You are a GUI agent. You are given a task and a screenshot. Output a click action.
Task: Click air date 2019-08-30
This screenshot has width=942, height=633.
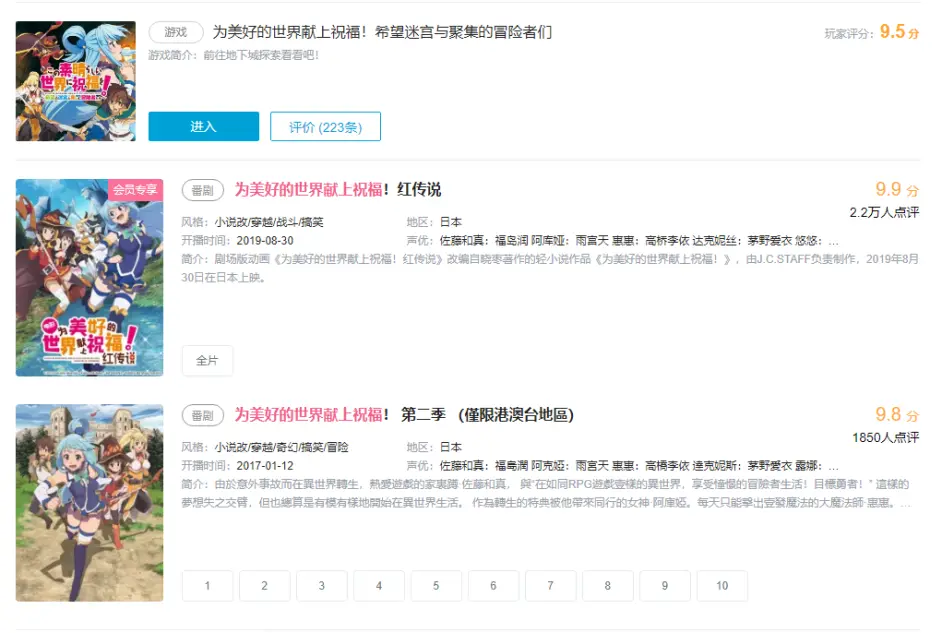(265, 241)
